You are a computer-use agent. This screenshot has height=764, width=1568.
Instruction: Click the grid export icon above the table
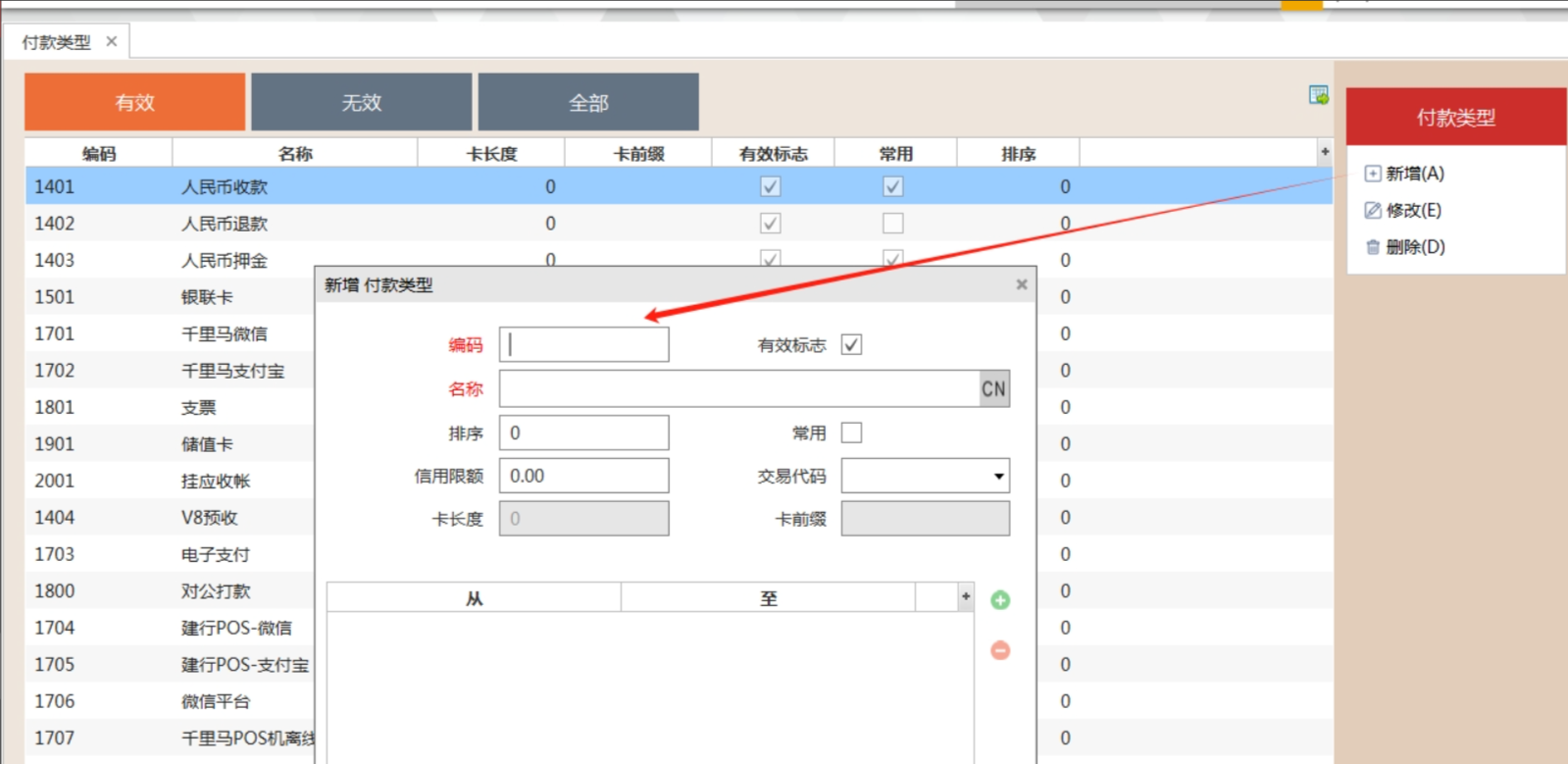coord(1318,95)
